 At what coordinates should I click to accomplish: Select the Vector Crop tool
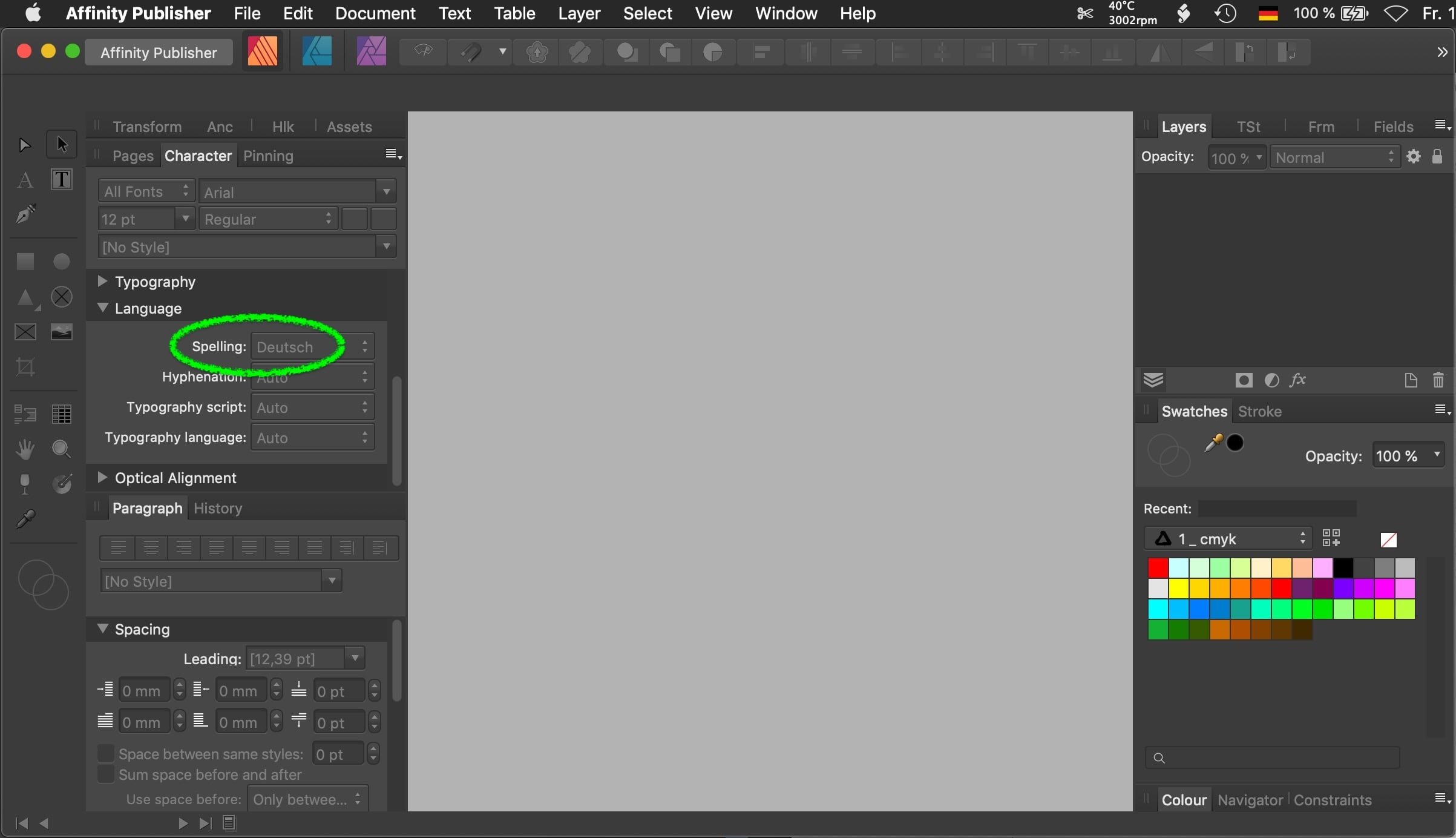(x=25, y=367)
